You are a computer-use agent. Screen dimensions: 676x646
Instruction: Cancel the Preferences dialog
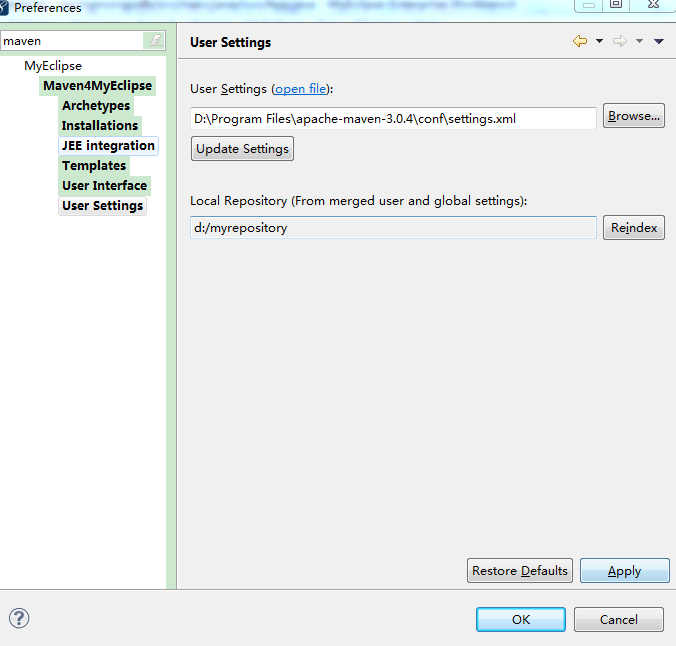pos(619,620)
